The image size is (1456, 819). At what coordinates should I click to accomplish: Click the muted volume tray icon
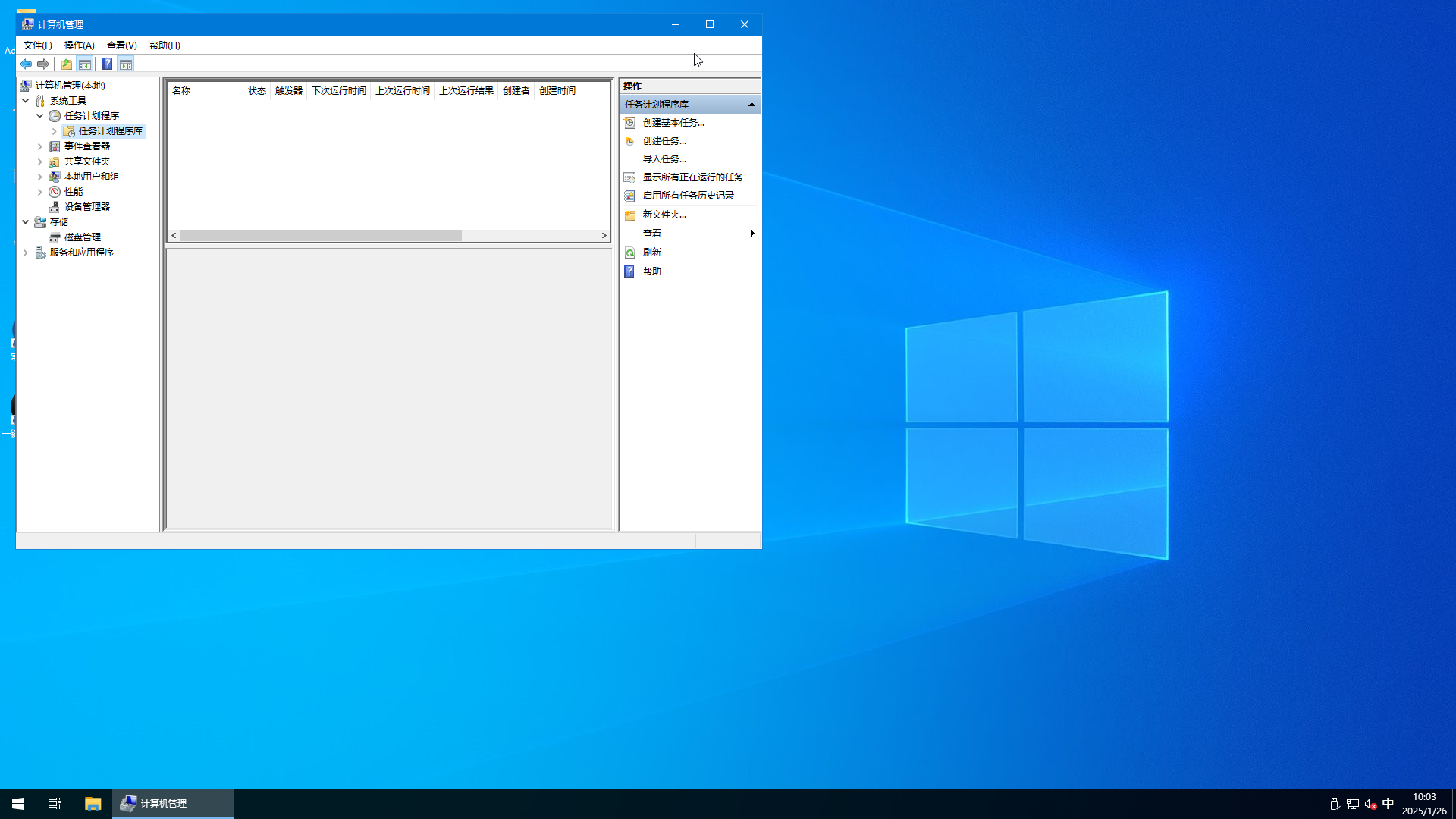pos(1370,804)
